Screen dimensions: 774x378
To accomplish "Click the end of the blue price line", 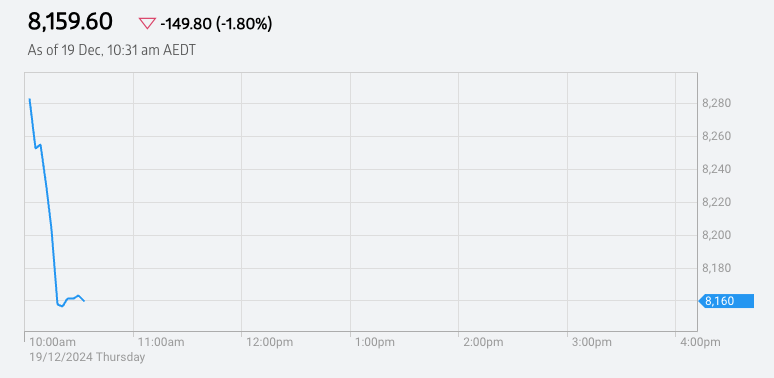I will click(84, 301).
